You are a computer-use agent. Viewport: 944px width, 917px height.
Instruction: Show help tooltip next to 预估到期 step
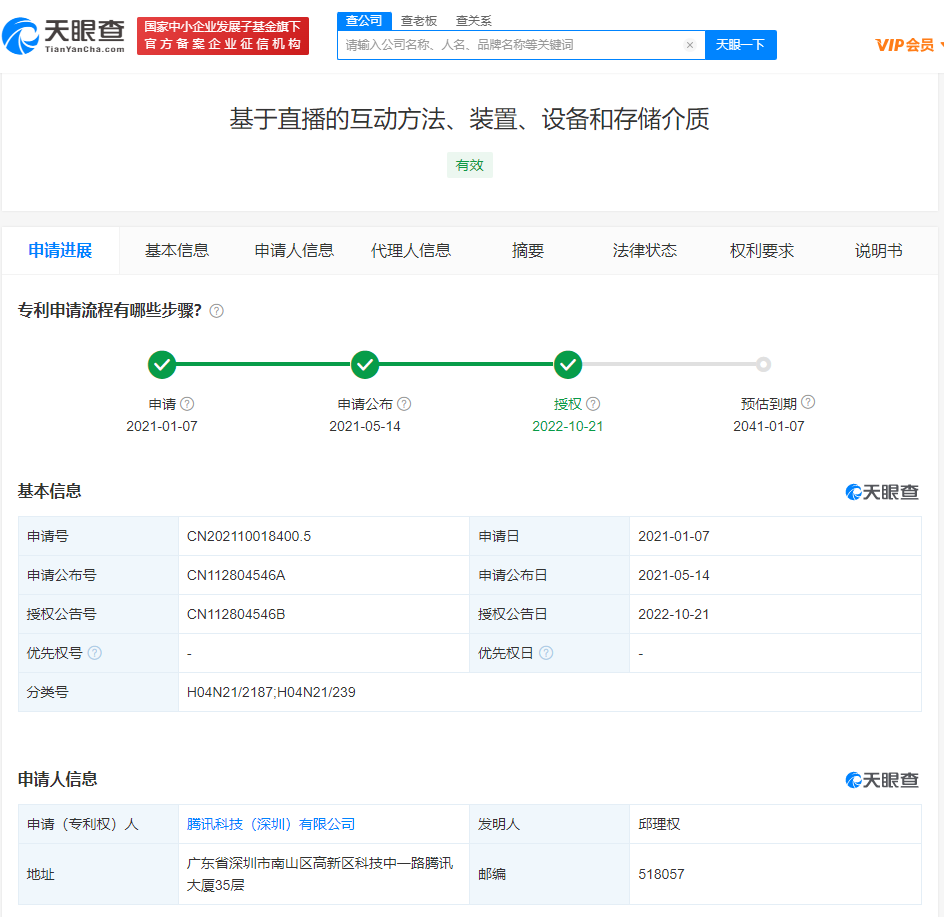point(809,402)
